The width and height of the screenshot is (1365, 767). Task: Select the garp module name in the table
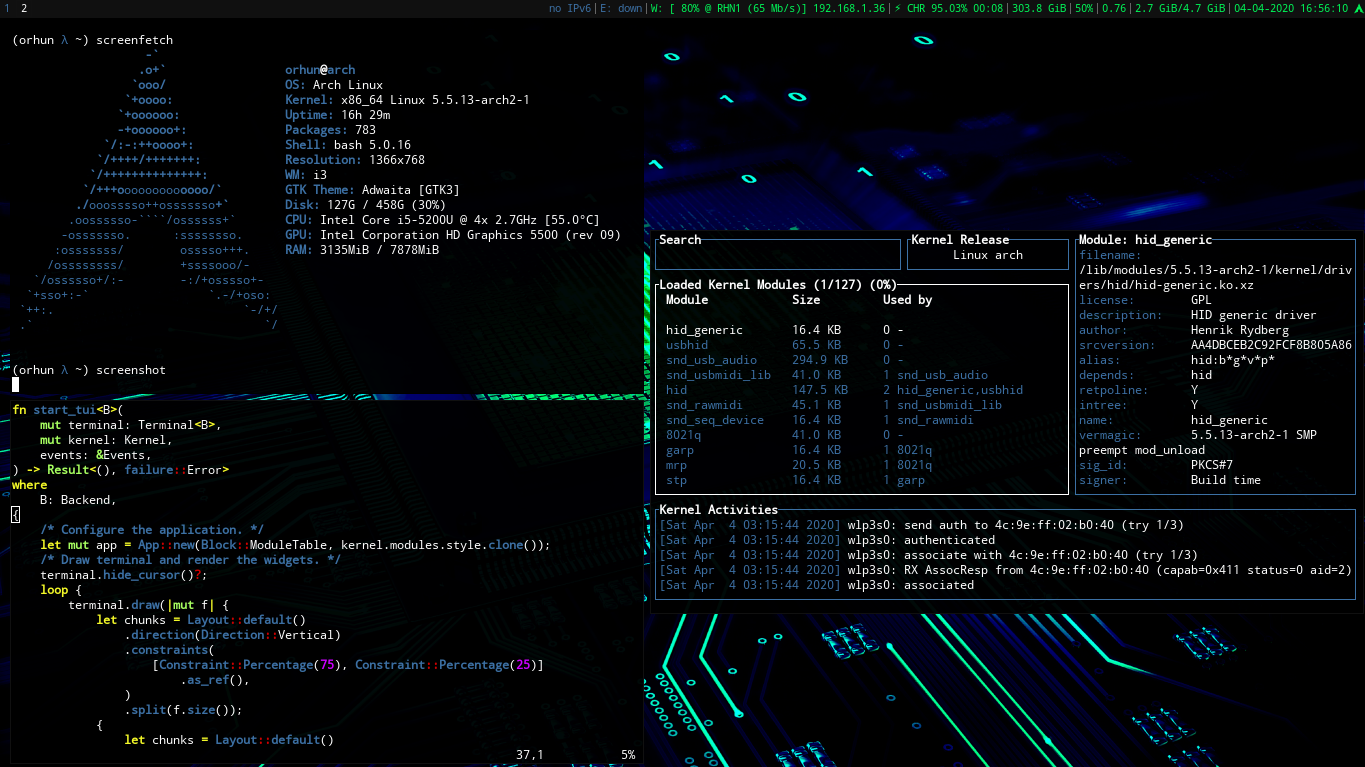point(680,450)
